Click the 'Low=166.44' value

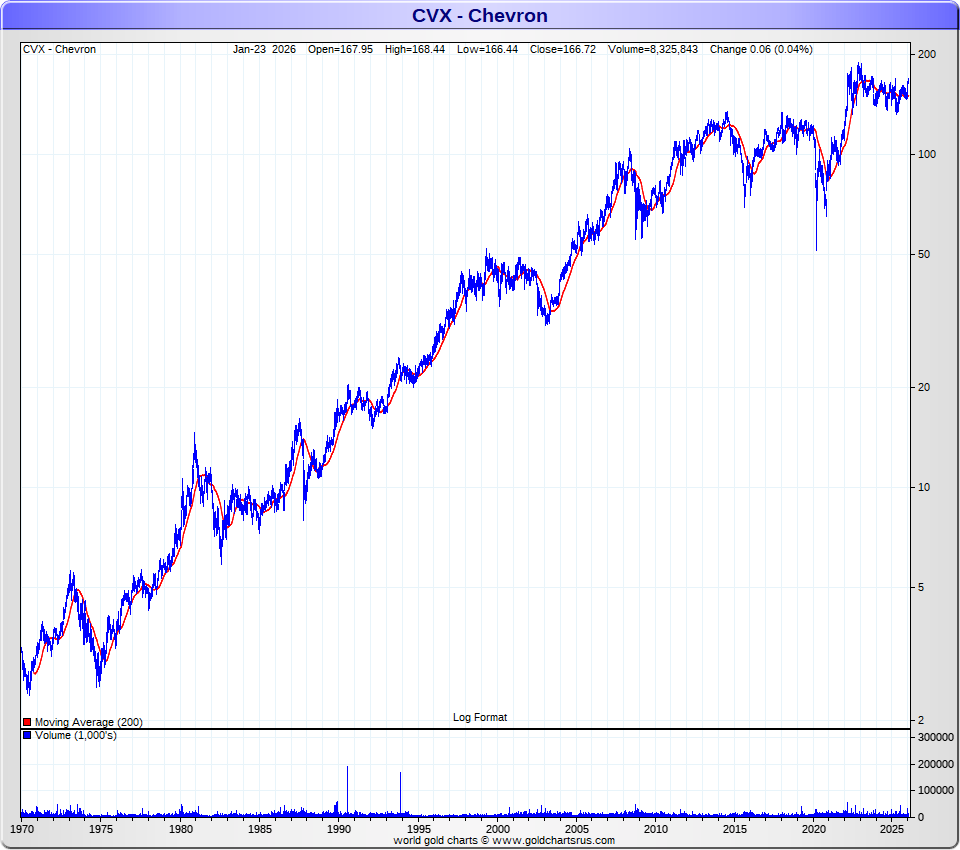click(487, 49)
